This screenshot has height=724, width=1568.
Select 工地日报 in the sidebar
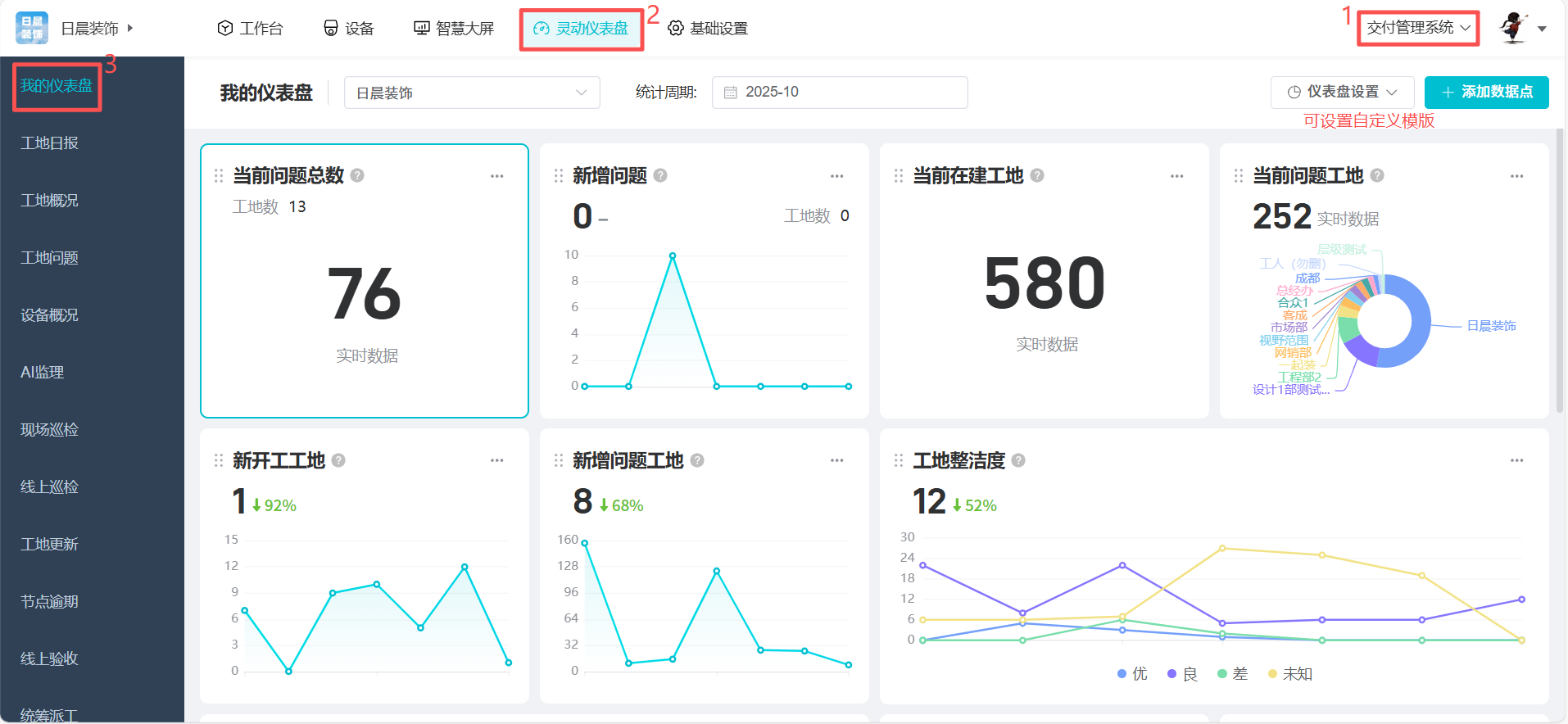[50, 143]
